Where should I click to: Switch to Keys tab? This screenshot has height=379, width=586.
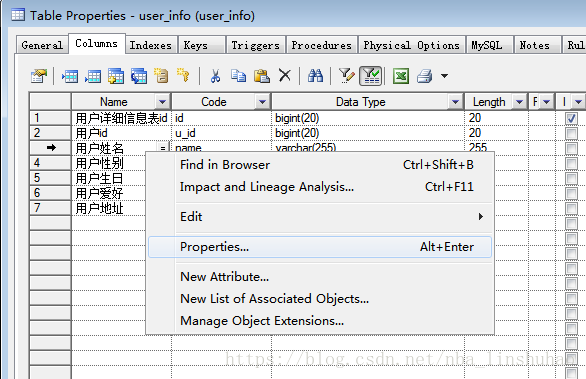point(202,45)
